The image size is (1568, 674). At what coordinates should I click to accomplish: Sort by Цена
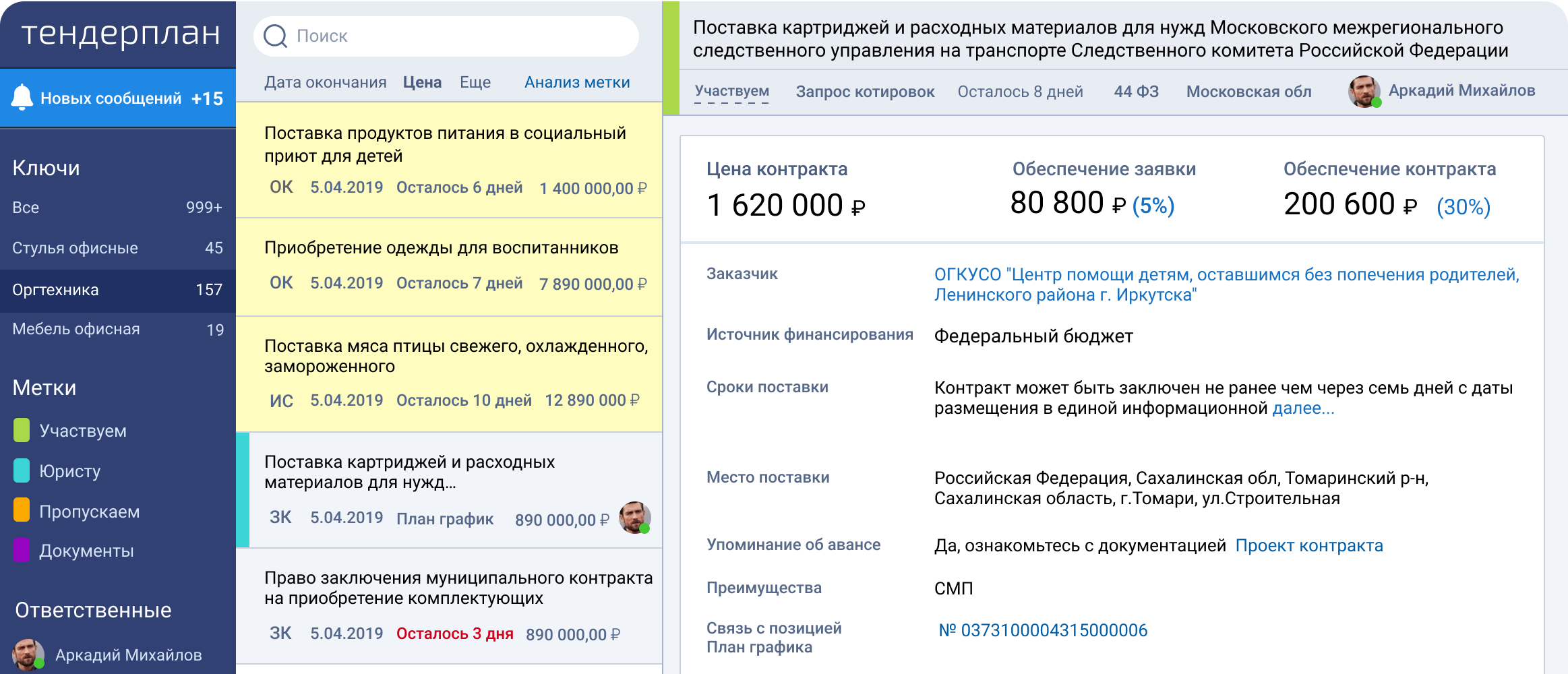click(422, 82)
